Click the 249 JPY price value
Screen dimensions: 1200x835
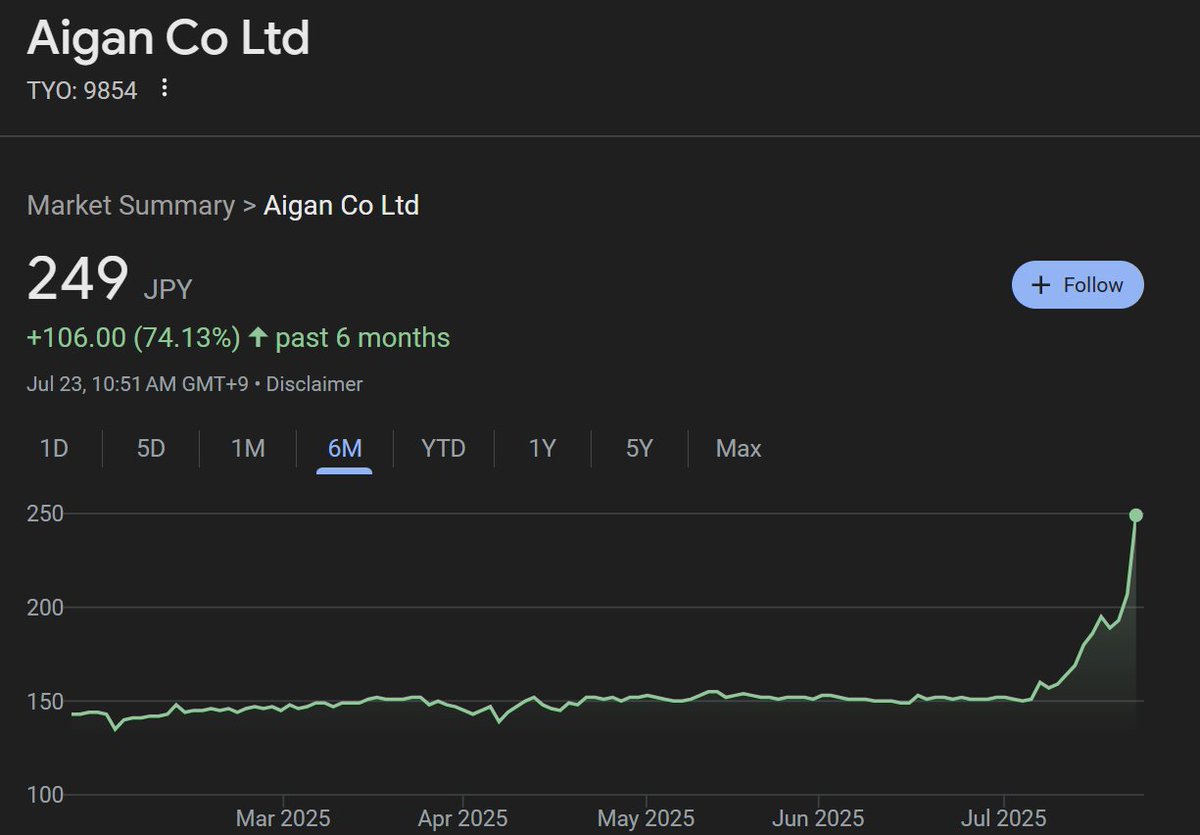pyautogui.click(x=109, y=279)
